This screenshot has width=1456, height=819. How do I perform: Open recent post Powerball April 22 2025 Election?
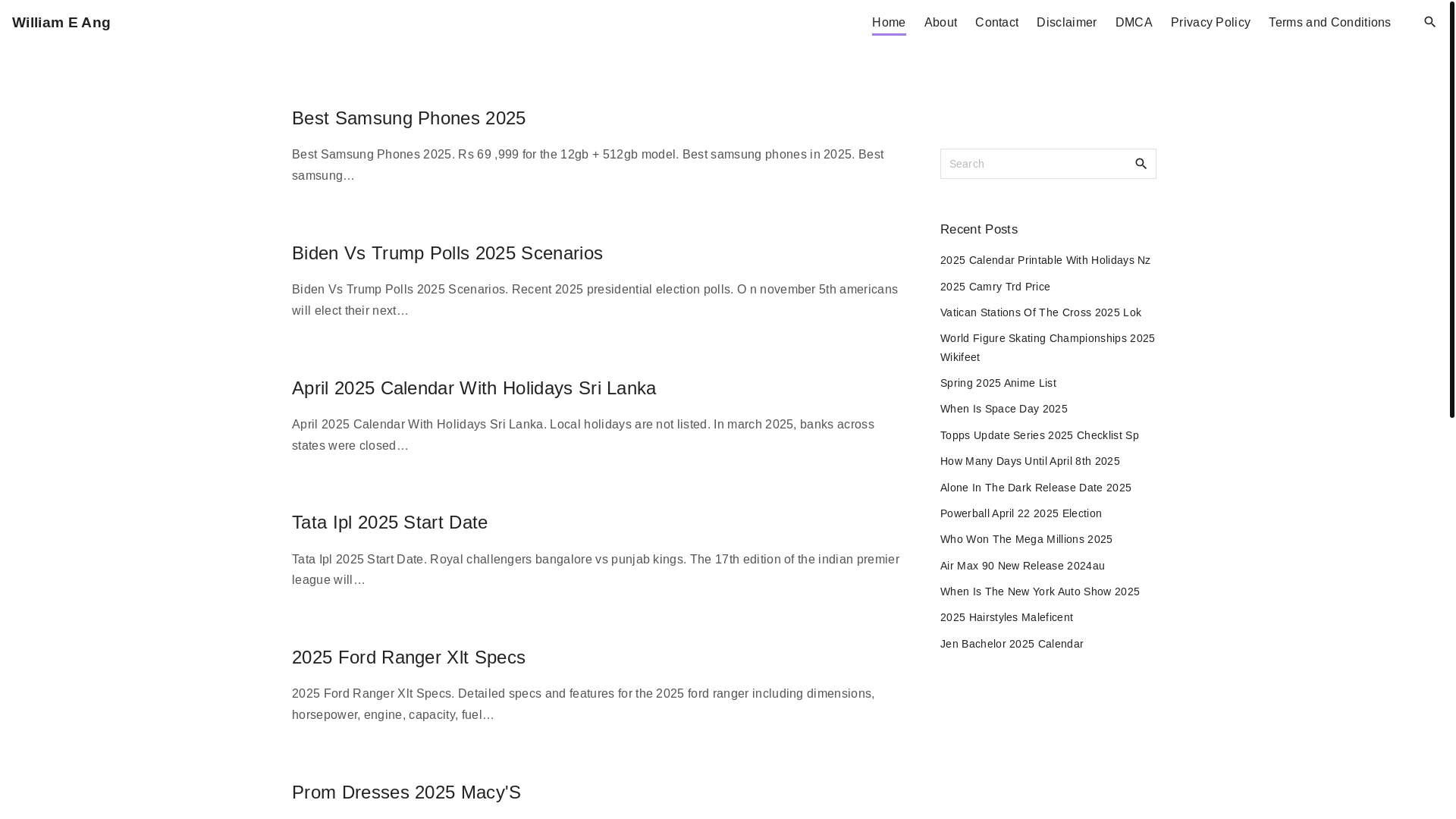pyautogui.click(x=1021, y=513)
